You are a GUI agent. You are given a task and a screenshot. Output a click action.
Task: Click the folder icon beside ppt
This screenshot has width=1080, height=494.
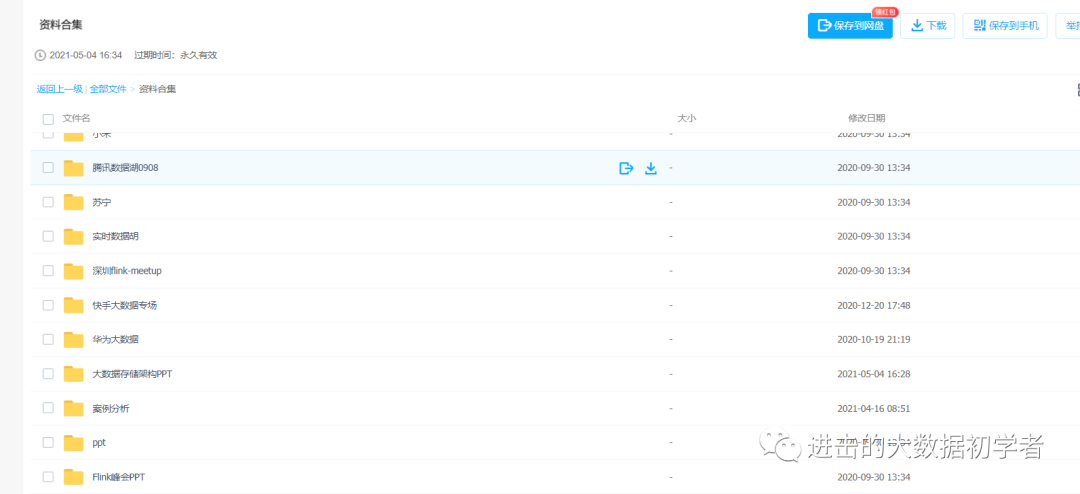(x=74, y=442)
